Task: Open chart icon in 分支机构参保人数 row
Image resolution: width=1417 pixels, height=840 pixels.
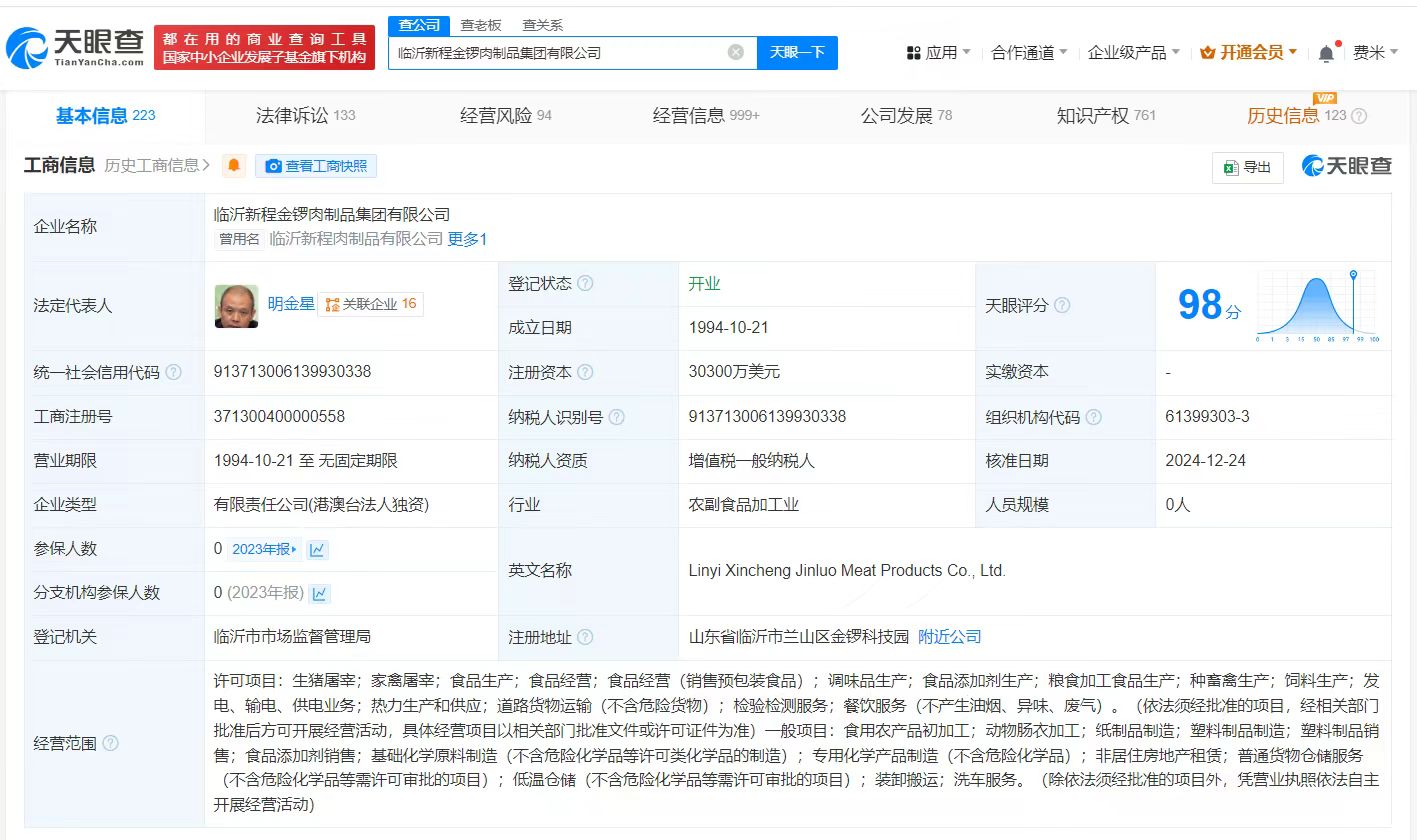Action: pos(320,593)
